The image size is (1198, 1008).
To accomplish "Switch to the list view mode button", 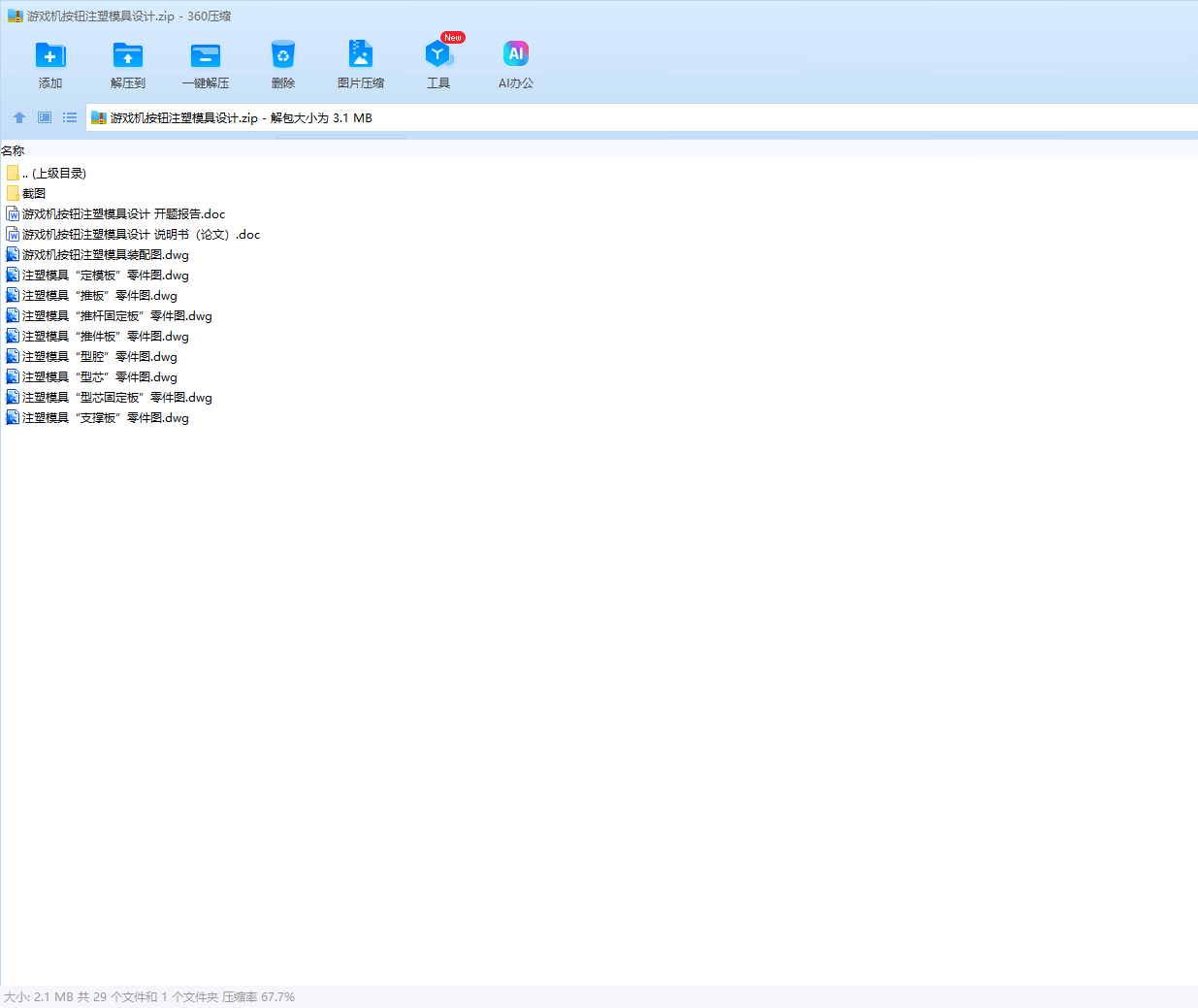I will coord(70,117).
